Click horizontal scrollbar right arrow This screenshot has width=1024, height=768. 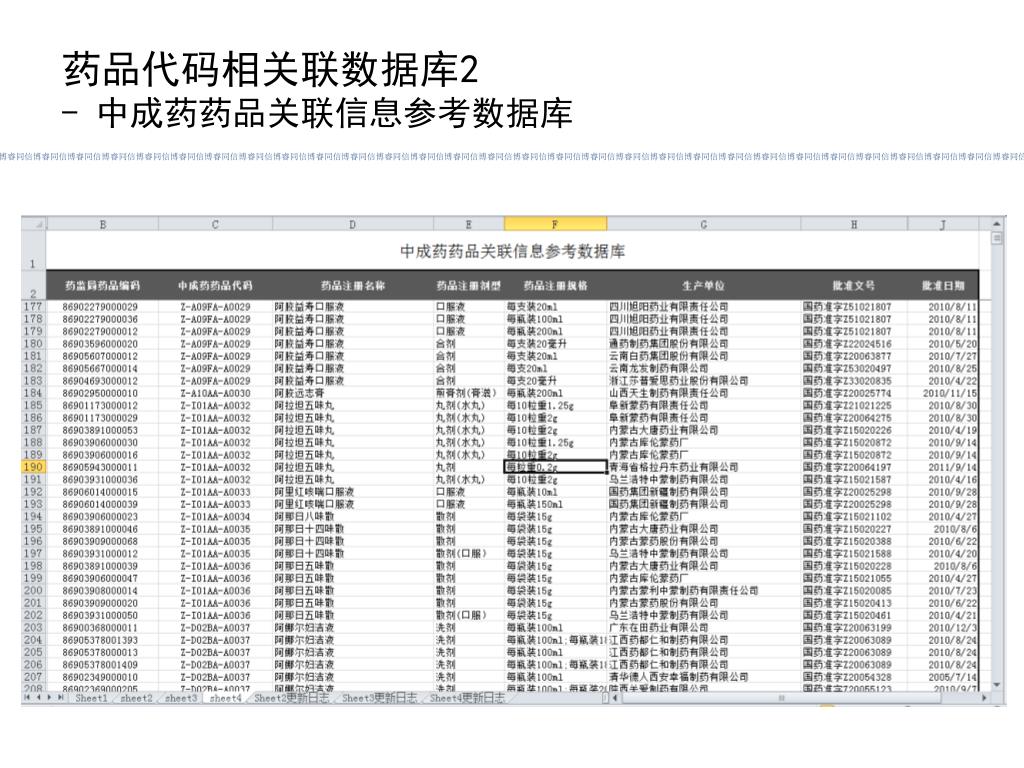tap(985, 698)
